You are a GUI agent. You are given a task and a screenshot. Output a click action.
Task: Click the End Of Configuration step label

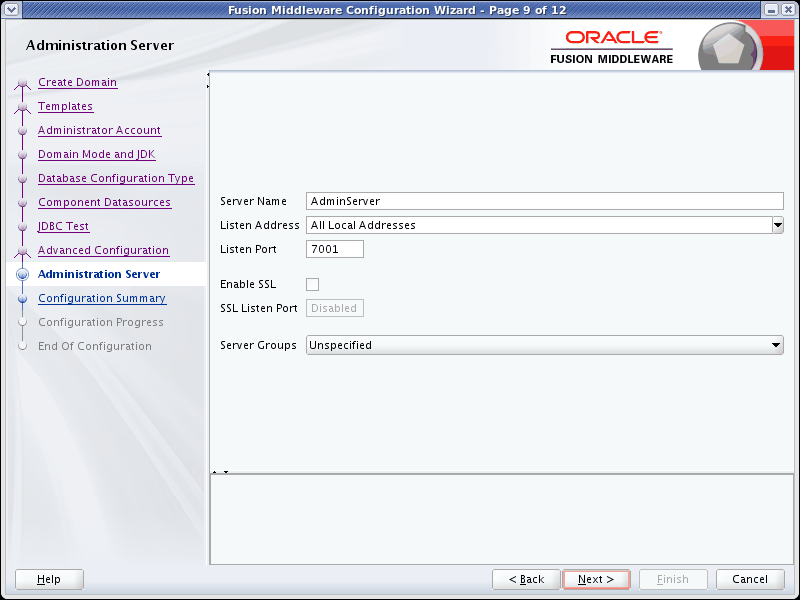[95, 346]
